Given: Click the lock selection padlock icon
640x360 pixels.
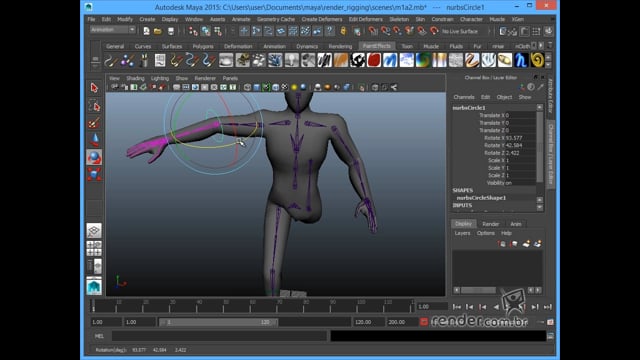Looking at the screenshot, I should click(343, 31).
